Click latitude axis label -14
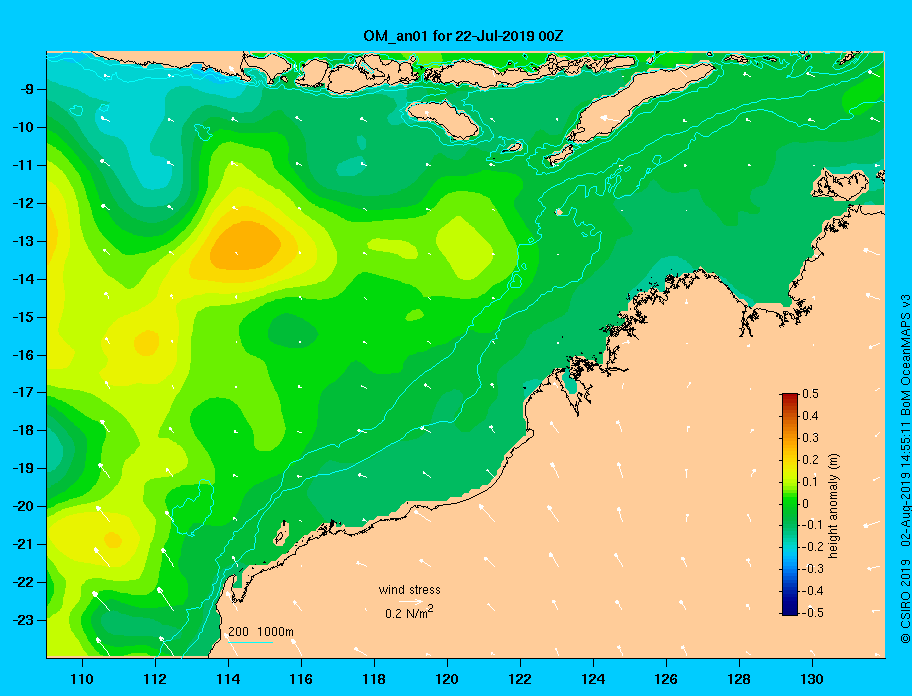 pyautogui.click(x=23, y=279)
